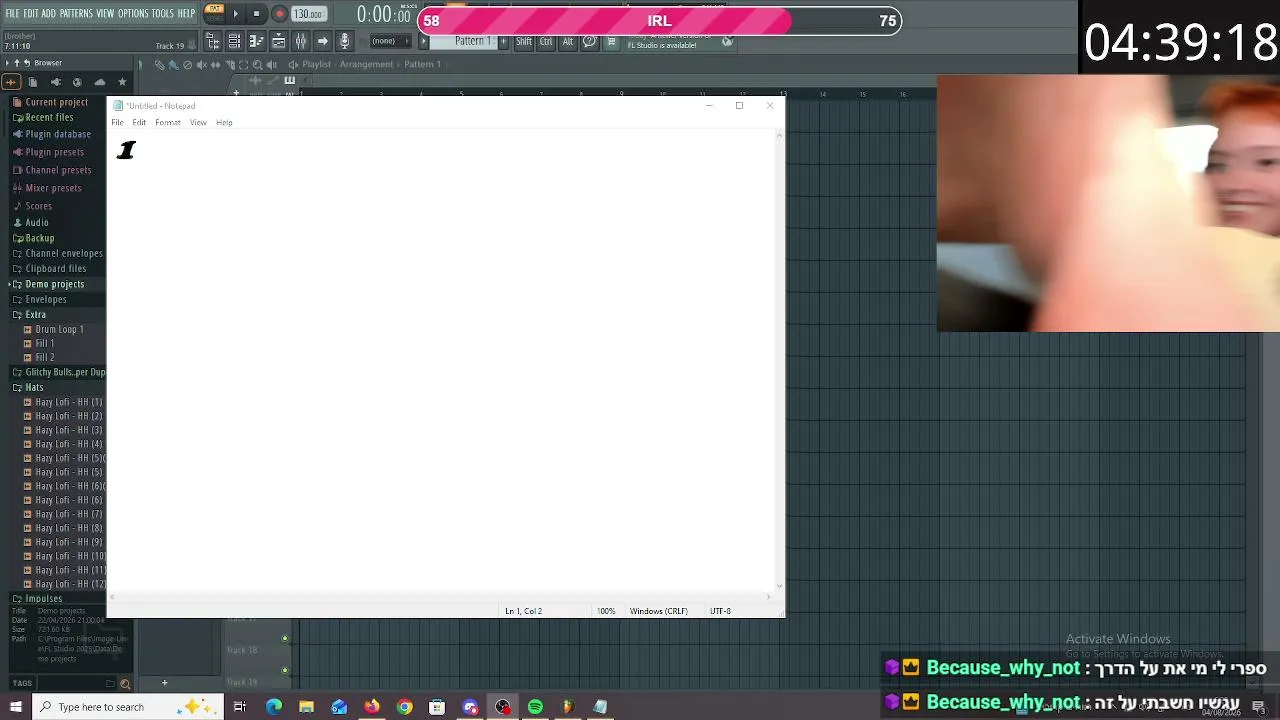Toggle the Ctrl modifier button
This screenshot has width=1280, height=720.
coord(546,42)
